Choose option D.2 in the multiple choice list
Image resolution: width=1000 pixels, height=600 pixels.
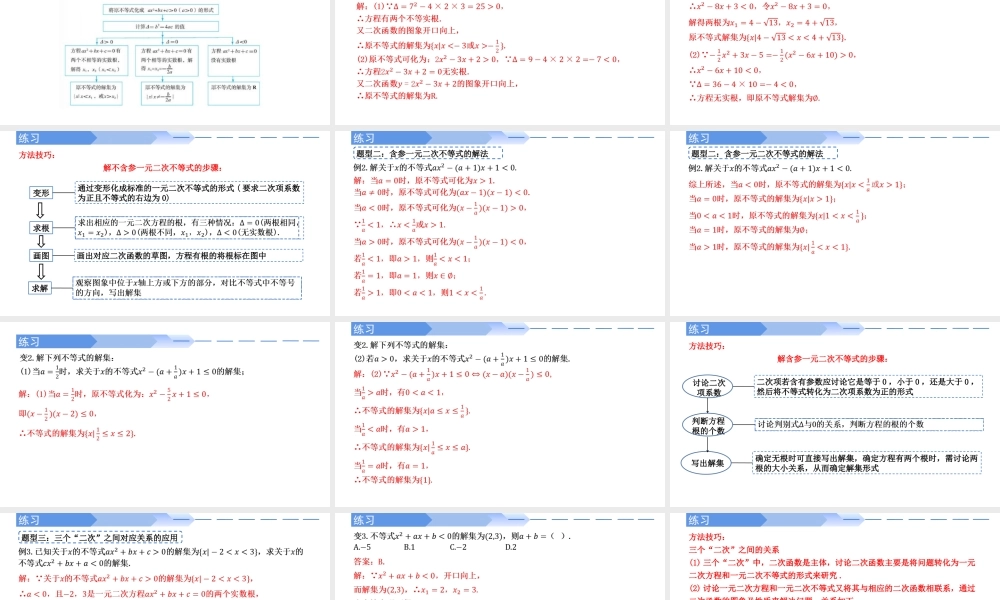coord(511,547)
